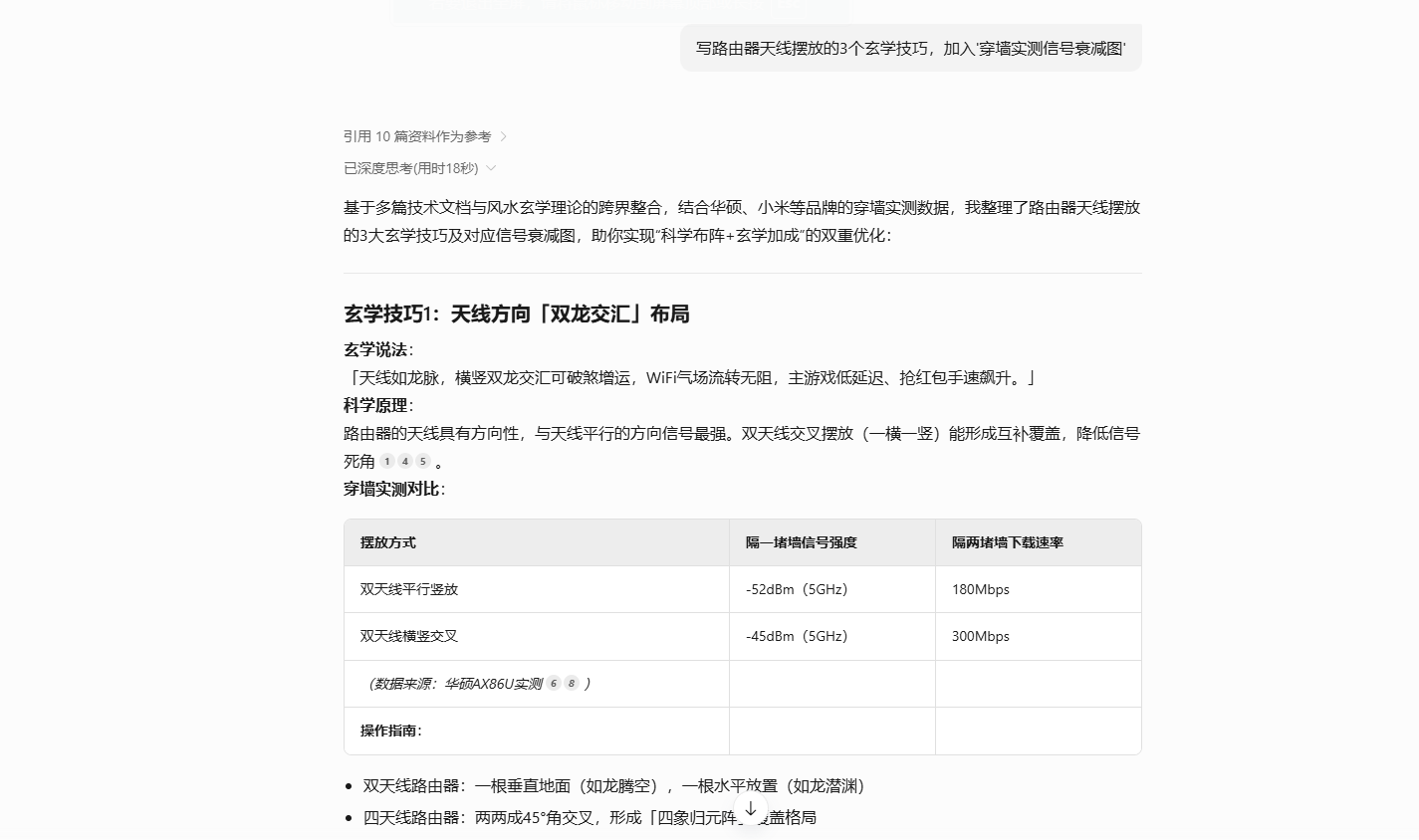Collapse the 已深度思考(用时18秒) thinking section
This screenshot has height=840, width=1419.
tap(419, 168)
